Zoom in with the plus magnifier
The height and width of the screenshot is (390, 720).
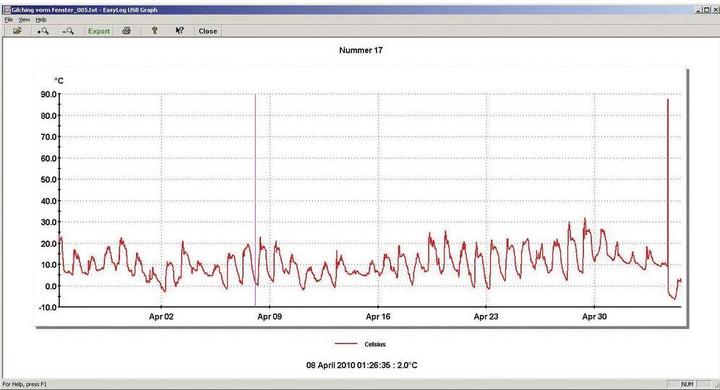tap(43, 31)
